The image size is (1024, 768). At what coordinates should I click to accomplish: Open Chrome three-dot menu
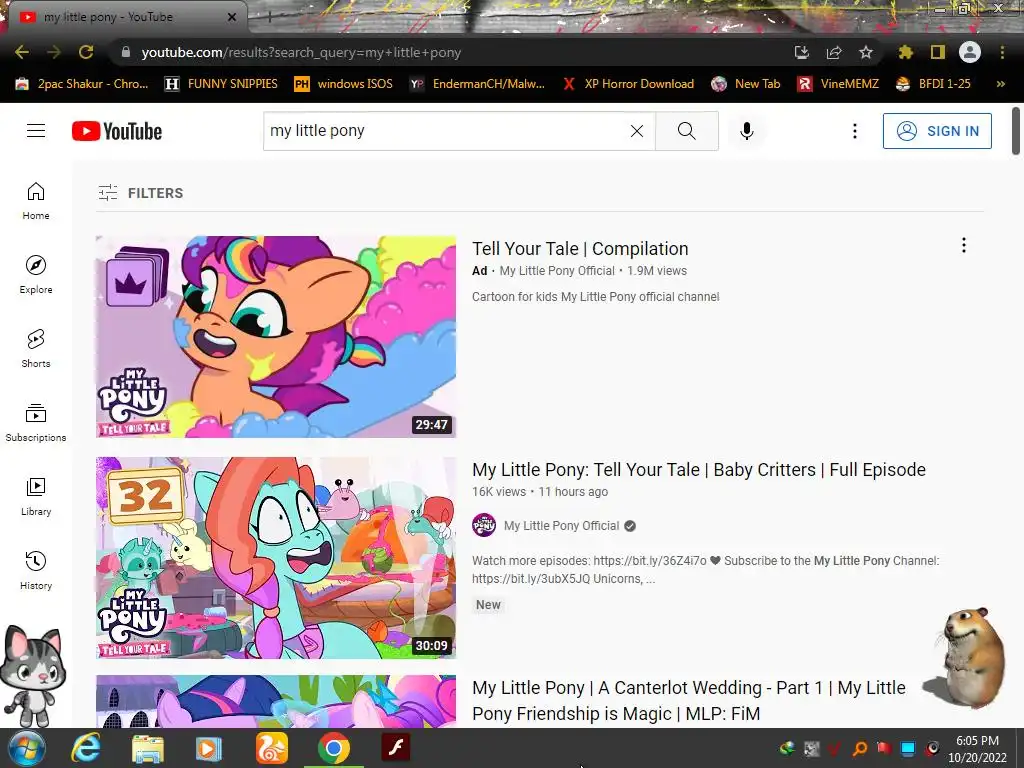coord(1002,52)
